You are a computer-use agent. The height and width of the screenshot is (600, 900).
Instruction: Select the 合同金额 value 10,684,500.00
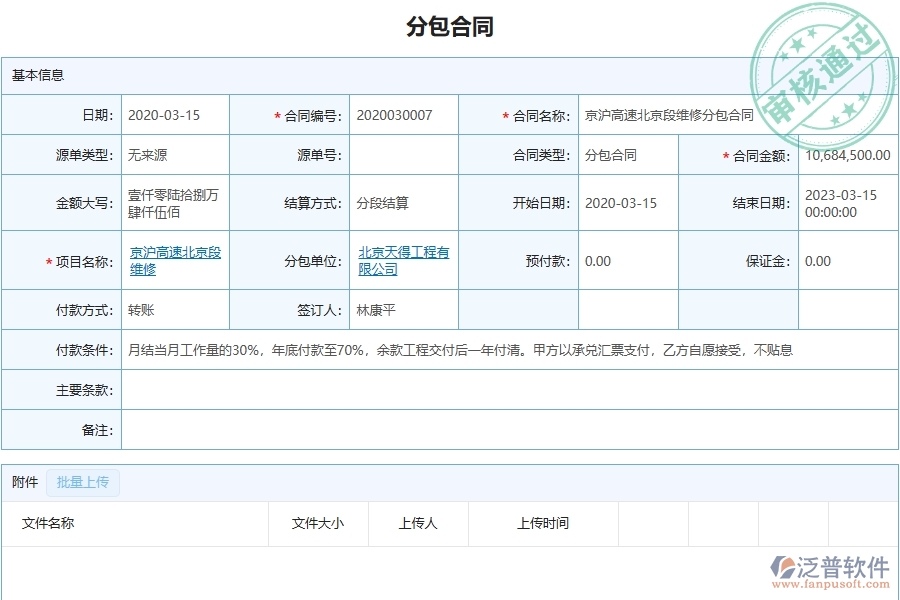pyautogui.click(x=844, y=155)
